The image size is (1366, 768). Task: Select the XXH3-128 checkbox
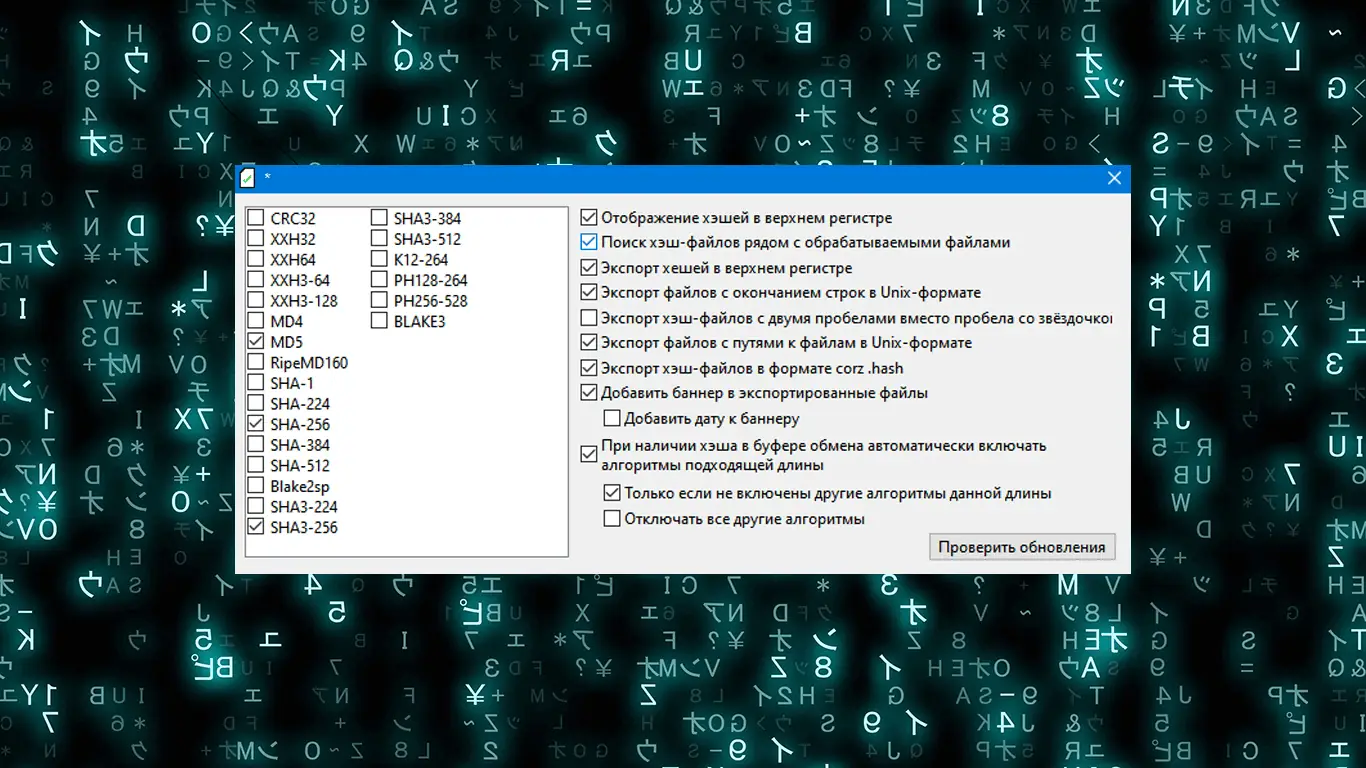[257, 301]
